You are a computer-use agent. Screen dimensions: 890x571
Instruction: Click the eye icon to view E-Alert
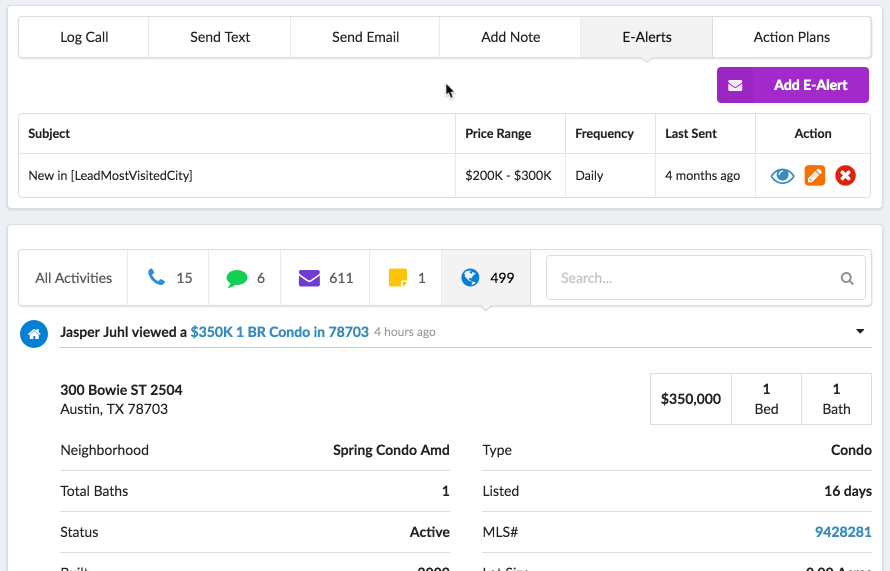coord(782,176)
